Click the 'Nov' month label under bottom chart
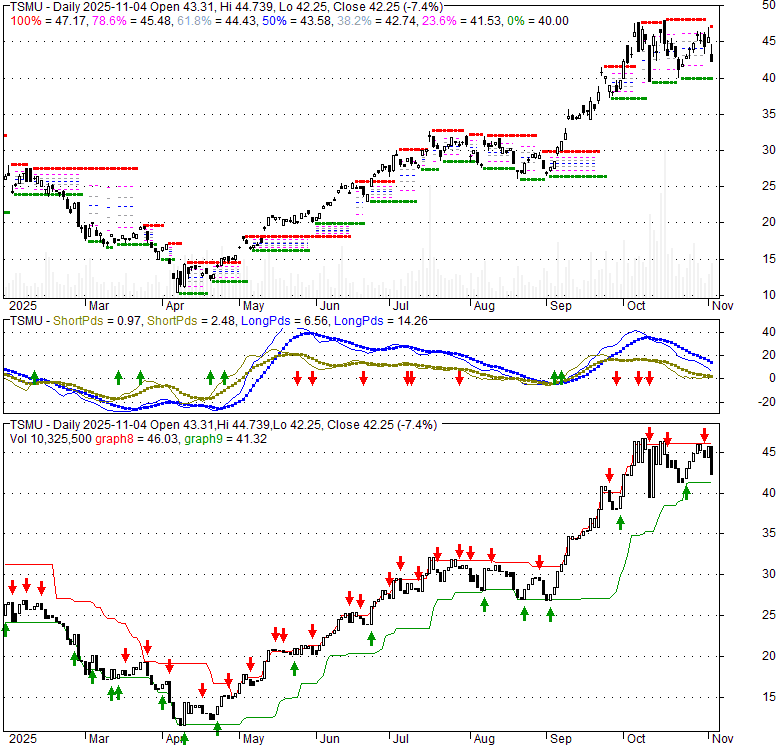 pos(722,739)
